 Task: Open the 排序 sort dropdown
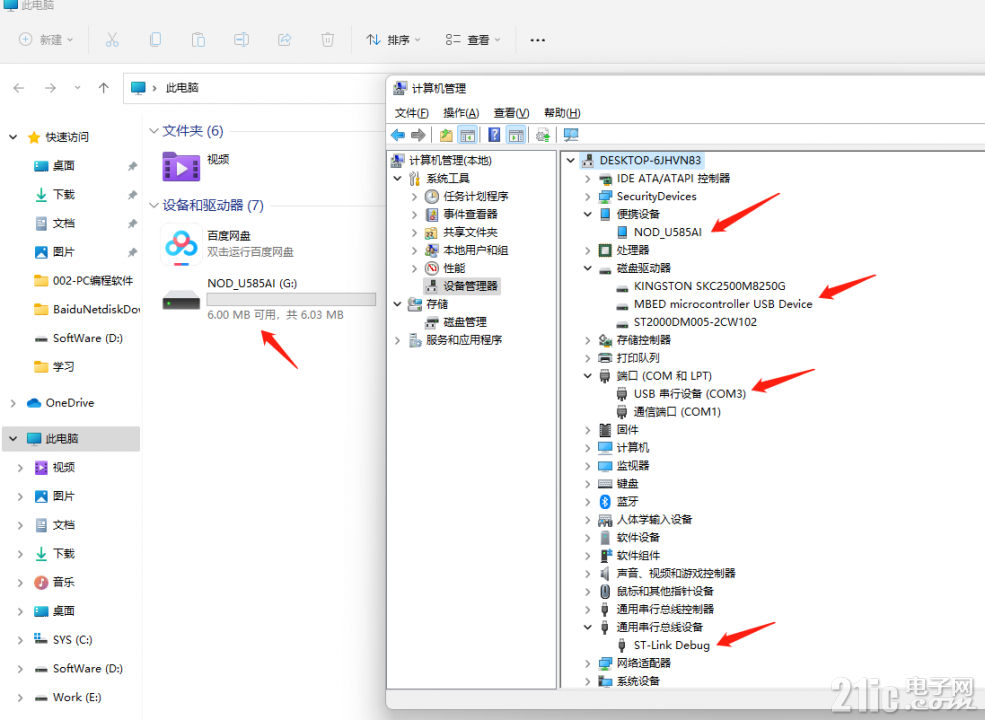[x=393, y=40]
